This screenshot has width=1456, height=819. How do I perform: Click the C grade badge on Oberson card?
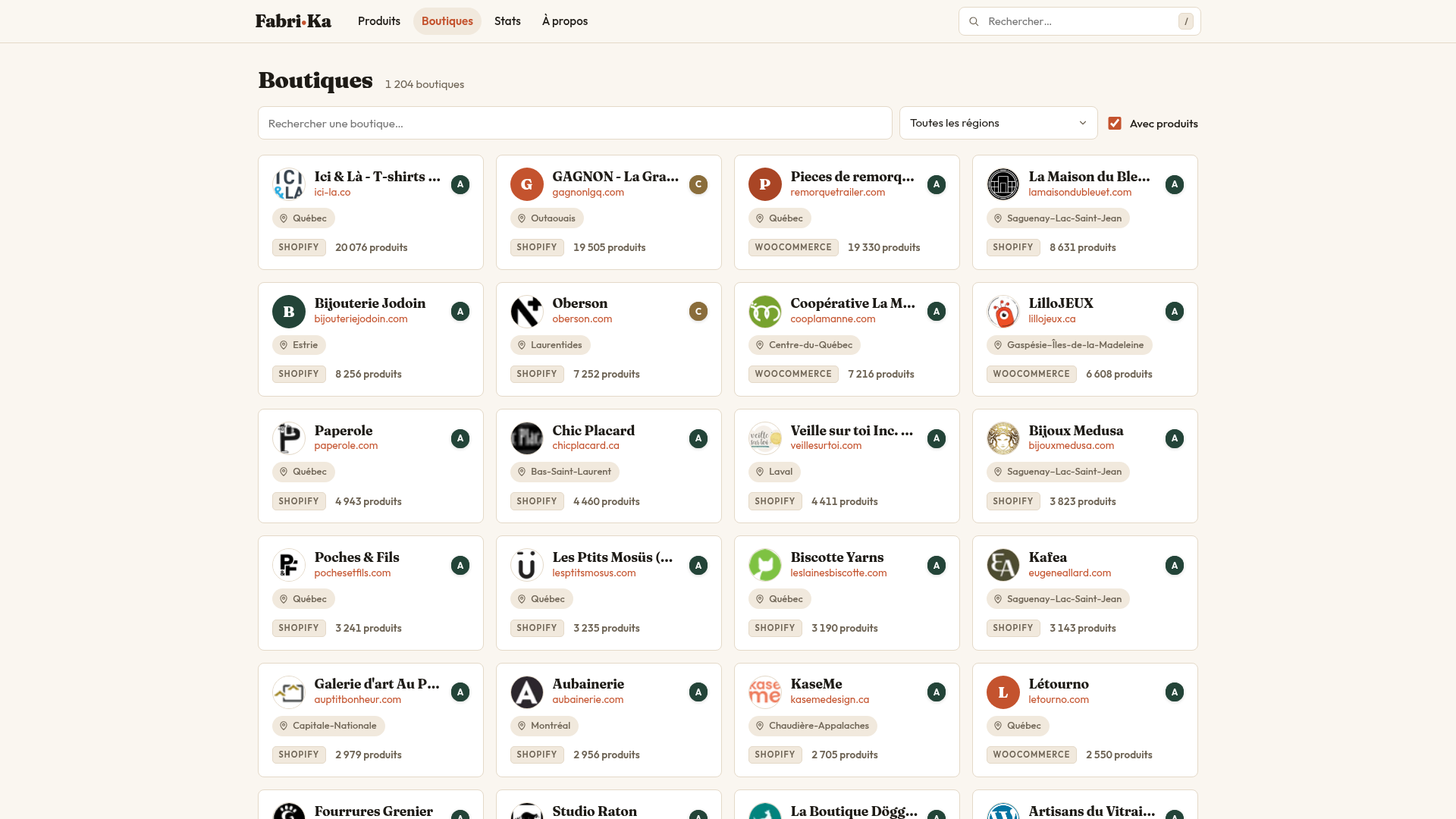tap(698, 312)
